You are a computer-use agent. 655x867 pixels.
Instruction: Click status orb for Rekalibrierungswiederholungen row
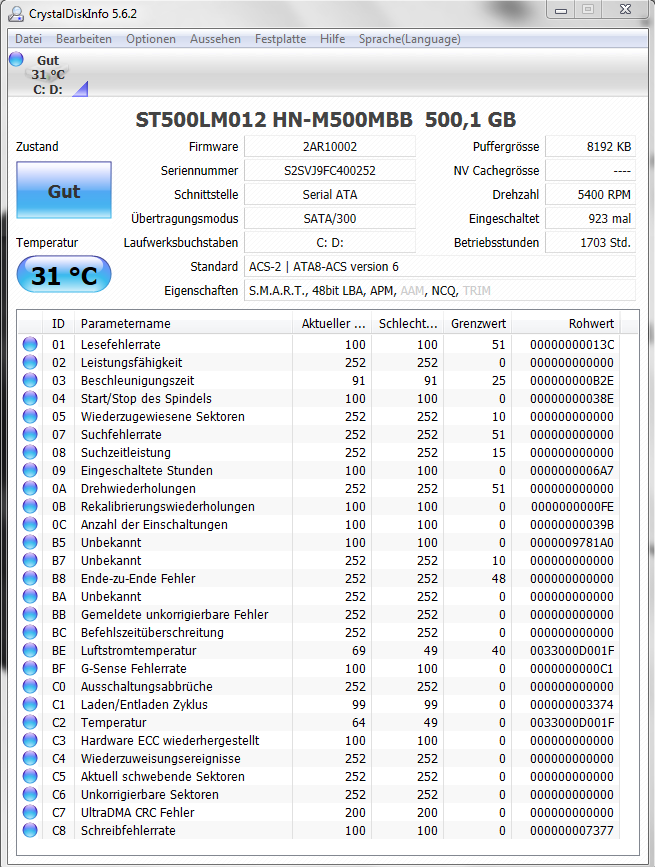tap(30, 506)
